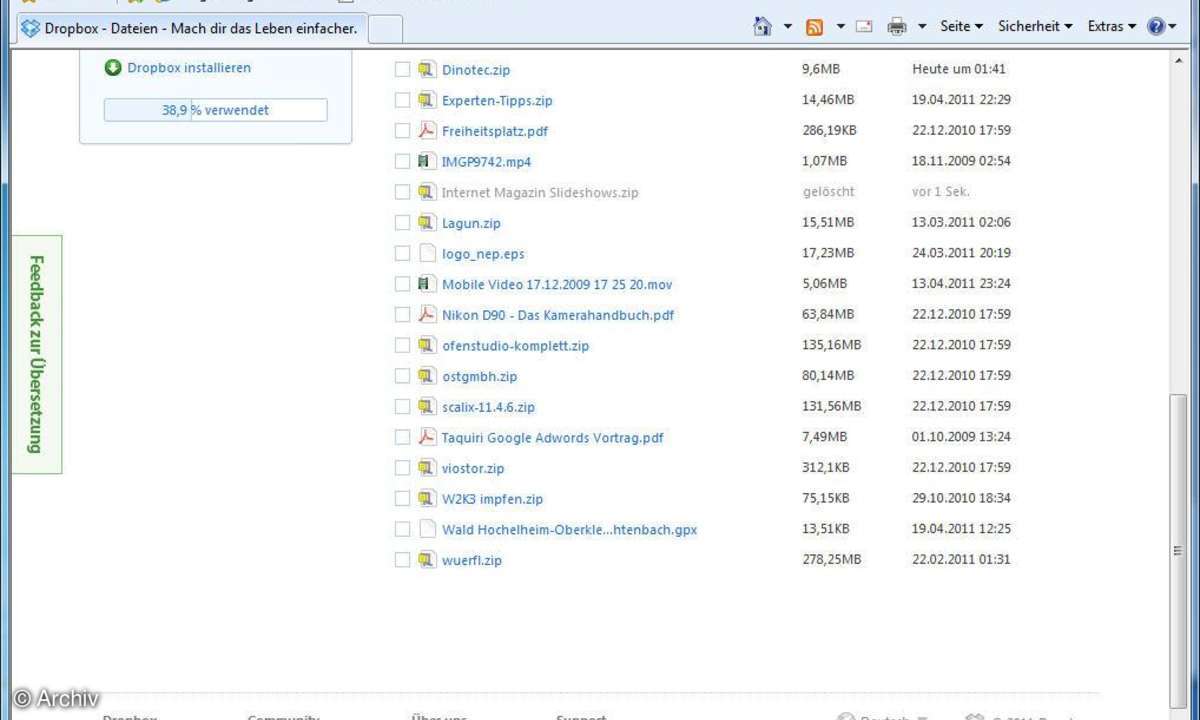The width and height of the screenshot is (1200, 720).
Task: Tick the checkbox for Experten-Tipps.zip
Action: click(x=402, y=100)
